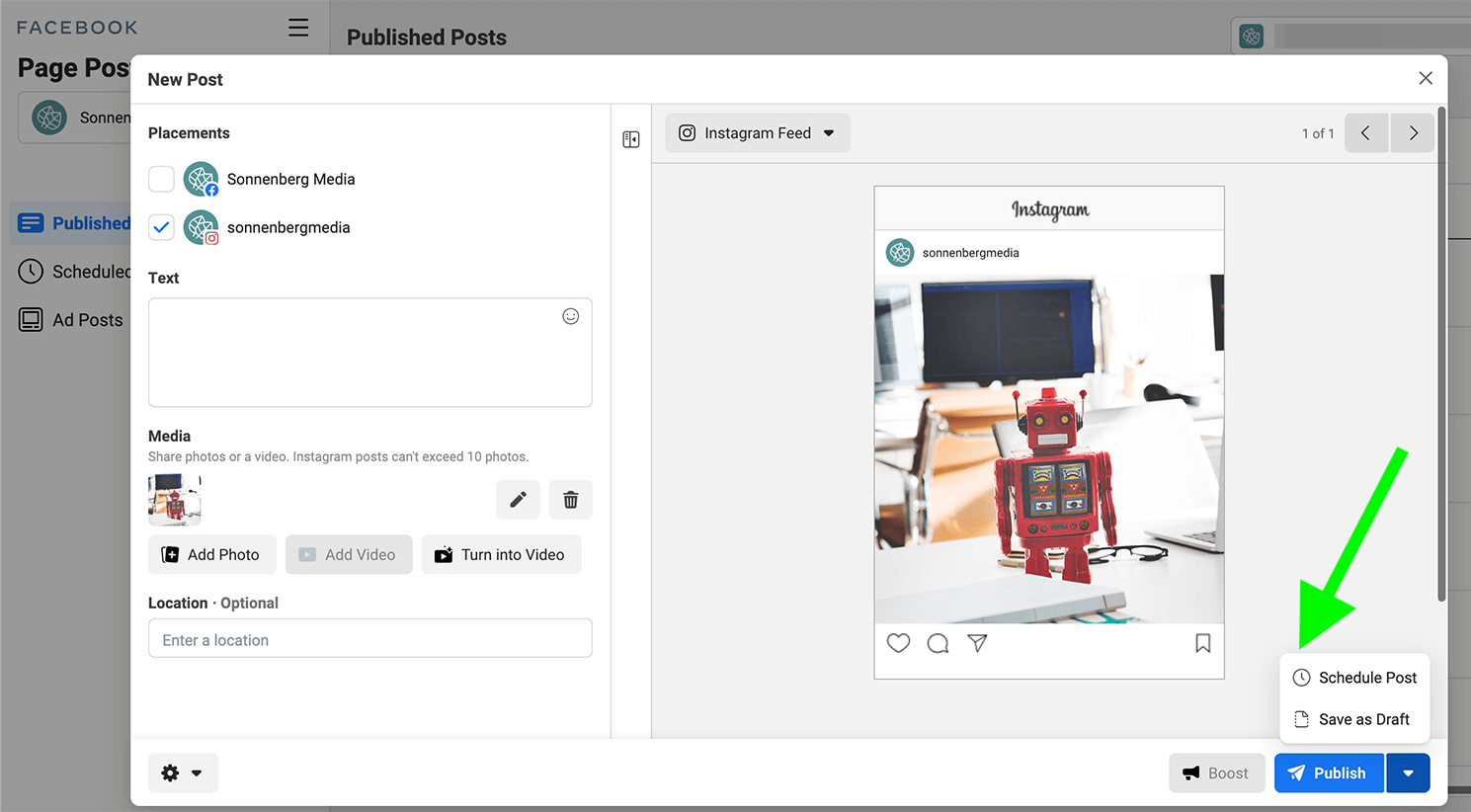Edit the uploaded photo with pencil icon
This screenshot has height=812, width=1471.
pyautogui.click(x=518, y=500)
